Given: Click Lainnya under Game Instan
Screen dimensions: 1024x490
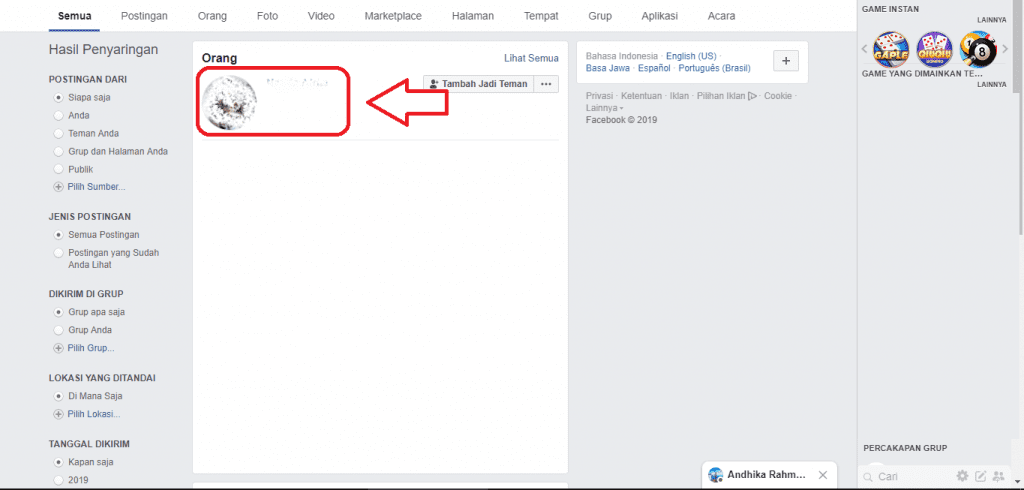Looking at the screenshot, I should 991,20.
